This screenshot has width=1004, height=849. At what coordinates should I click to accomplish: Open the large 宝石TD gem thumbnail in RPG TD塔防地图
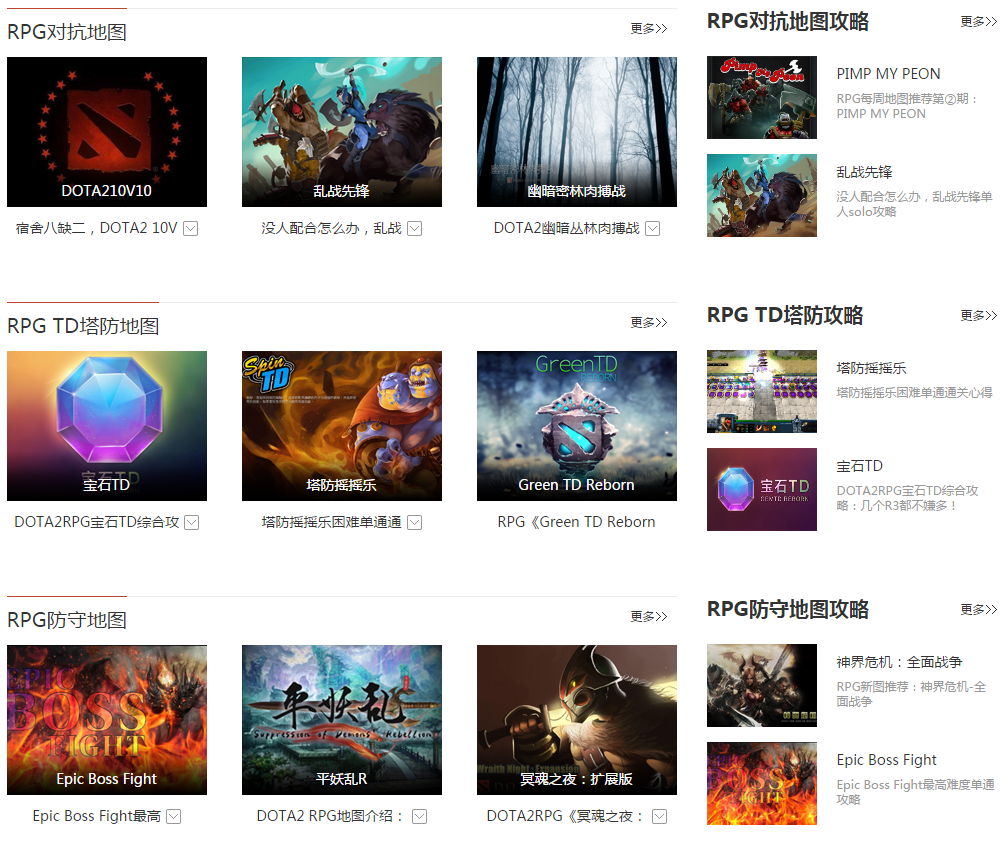pos(107,426)
